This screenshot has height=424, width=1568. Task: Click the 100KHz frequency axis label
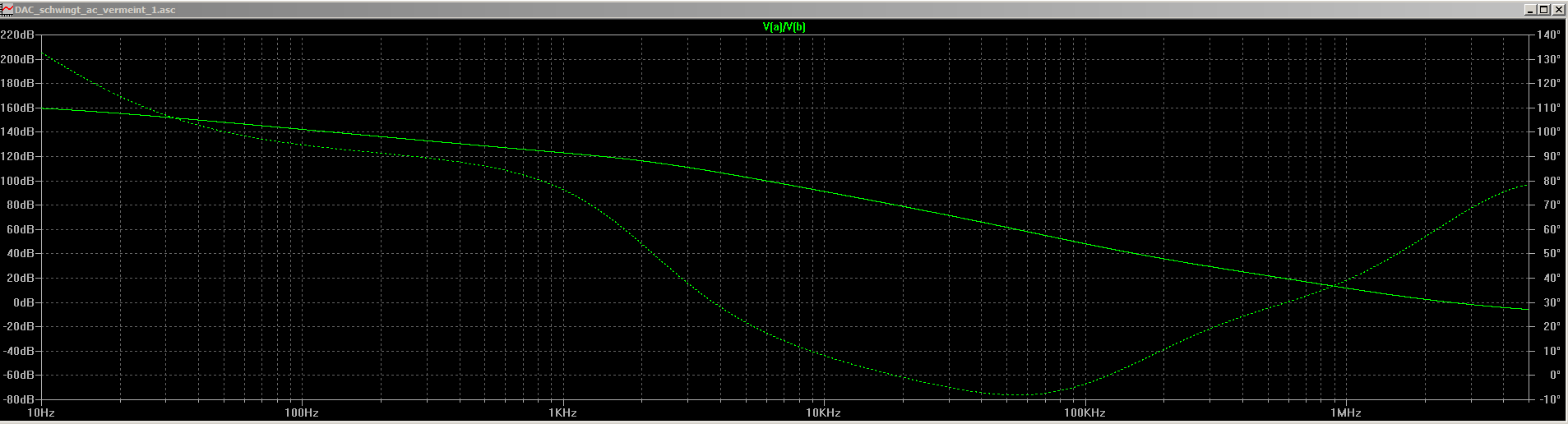(1085, 413)
